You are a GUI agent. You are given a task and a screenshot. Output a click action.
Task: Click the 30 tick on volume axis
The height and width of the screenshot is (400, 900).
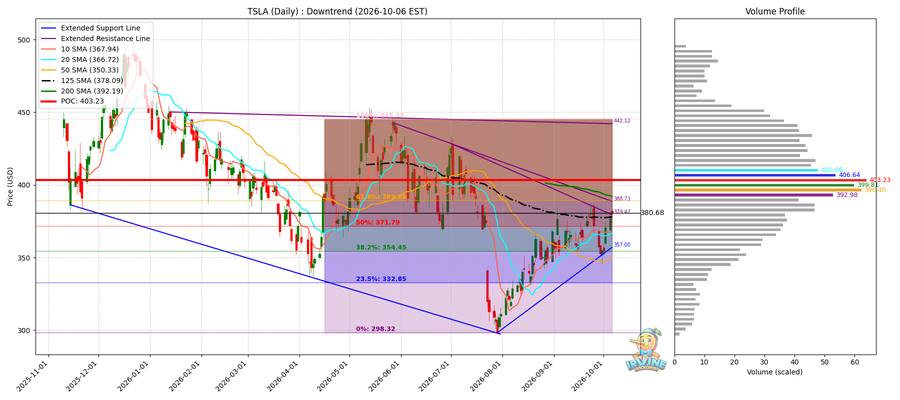tap(765, 362)
